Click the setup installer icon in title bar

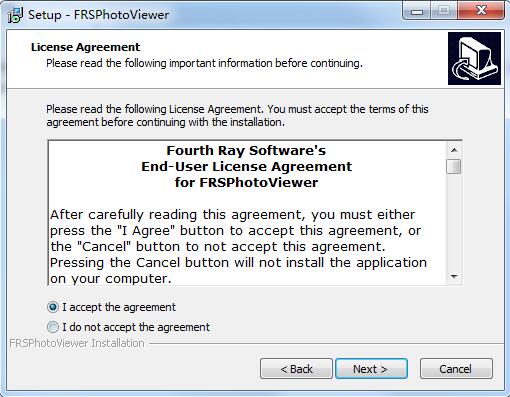point(15,15)
